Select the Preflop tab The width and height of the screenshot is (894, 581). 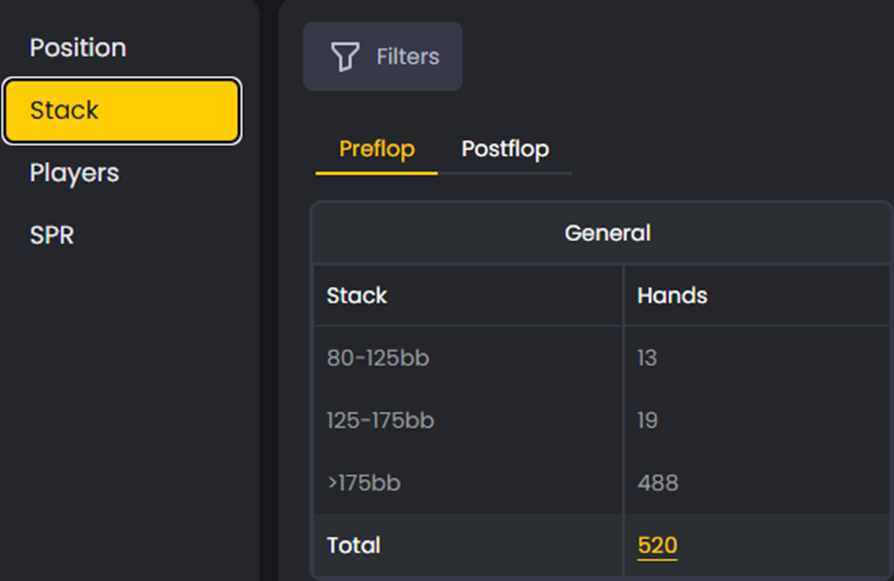point(375,148)
